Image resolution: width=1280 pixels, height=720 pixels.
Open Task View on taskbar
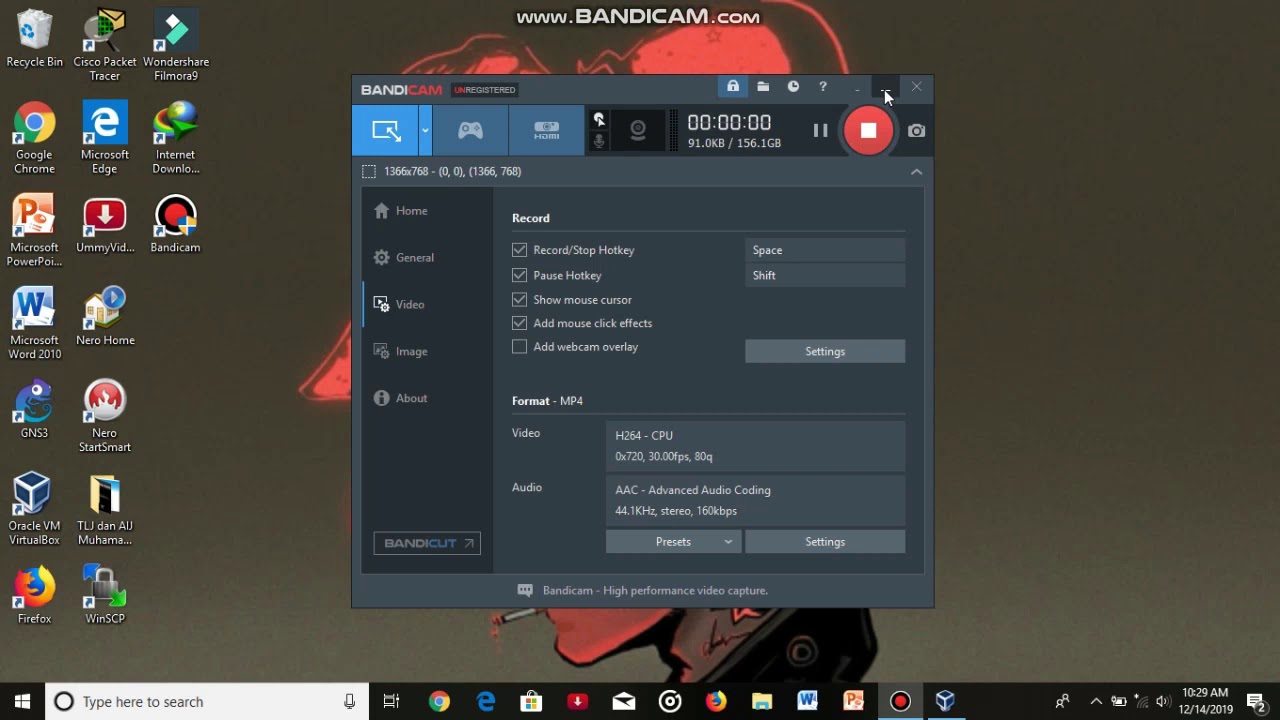click(x=391, y=701)
